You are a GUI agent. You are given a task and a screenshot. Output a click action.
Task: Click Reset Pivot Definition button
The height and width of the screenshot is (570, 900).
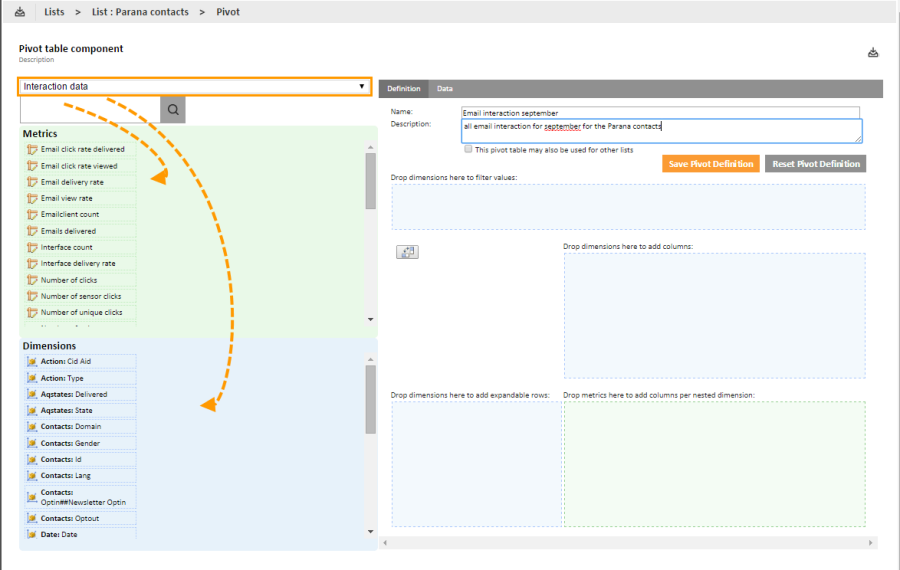[815, 164]
